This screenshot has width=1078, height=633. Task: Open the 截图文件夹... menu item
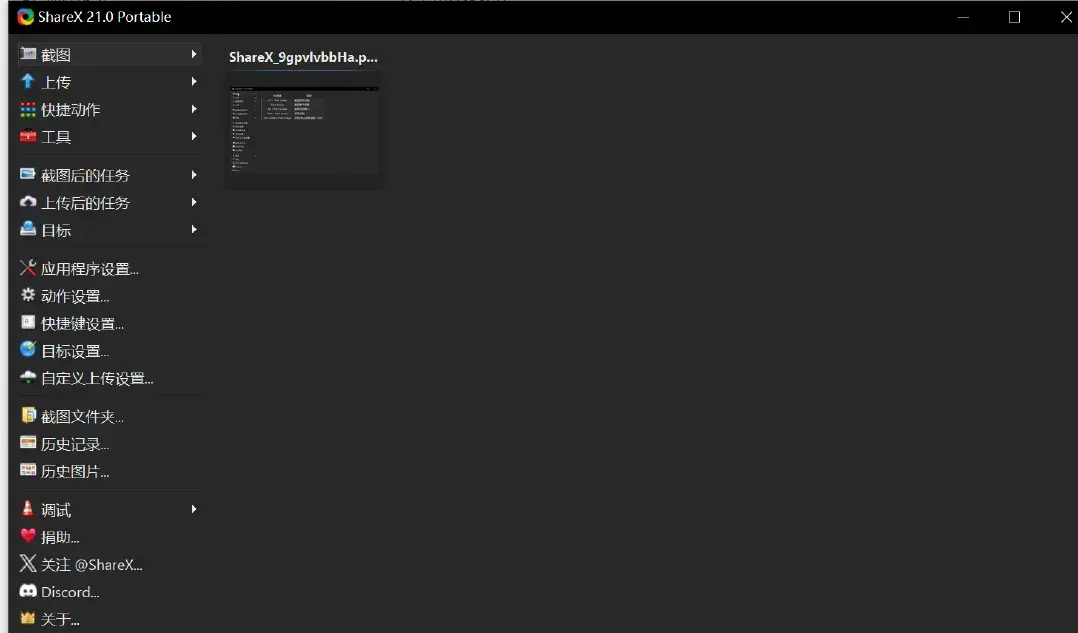coord(109,416)
